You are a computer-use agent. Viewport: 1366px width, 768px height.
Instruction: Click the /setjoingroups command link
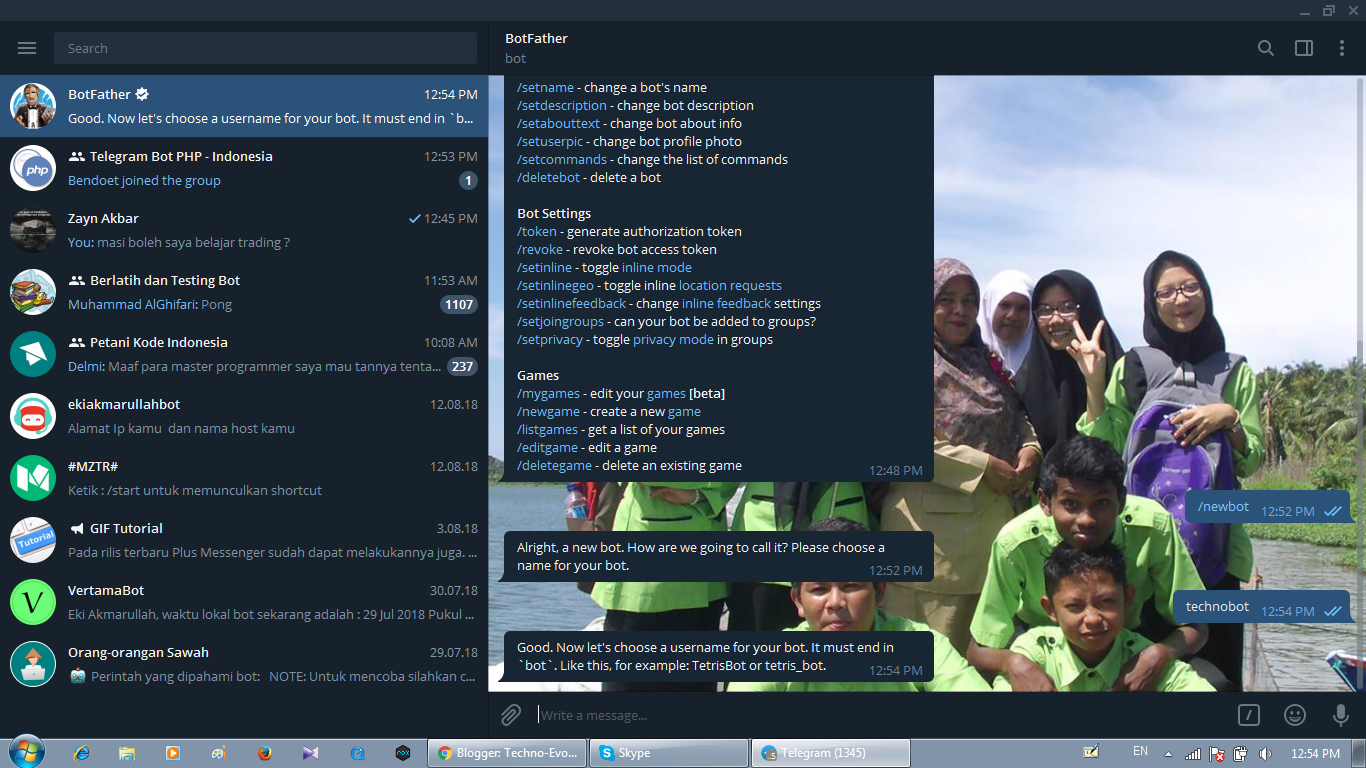[x=560, y=321]
